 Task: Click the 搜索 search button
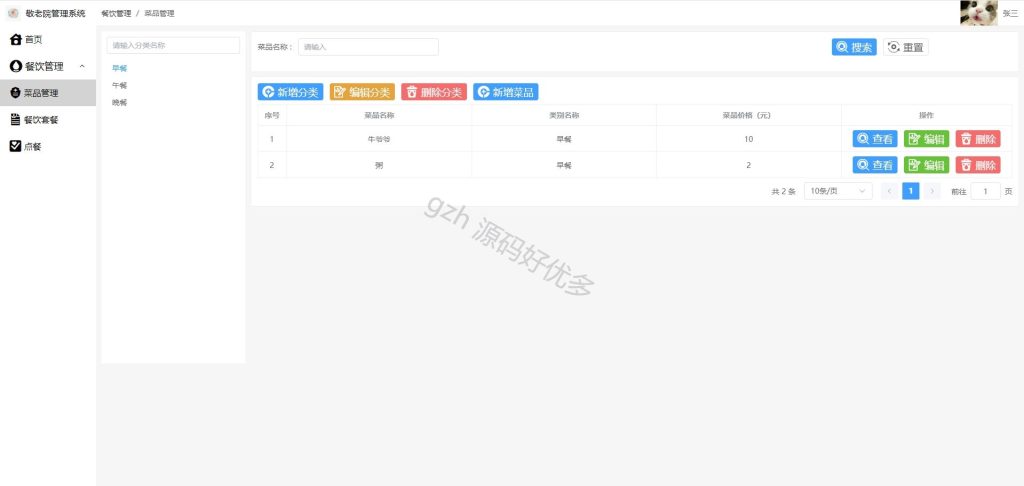(854, 47)
